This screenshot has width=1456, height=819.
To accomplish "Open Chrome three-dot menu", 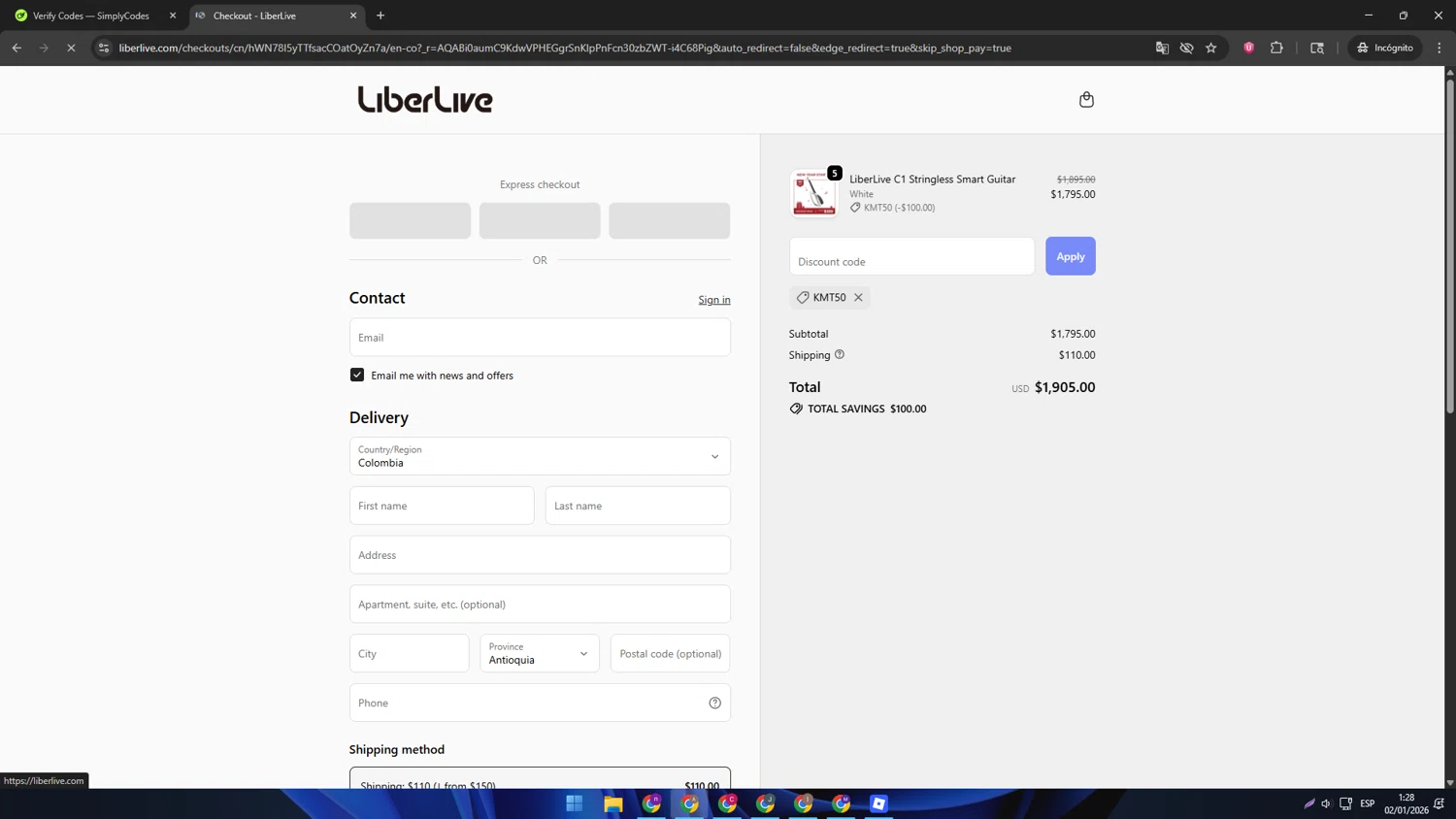I will coord(1439,48).
